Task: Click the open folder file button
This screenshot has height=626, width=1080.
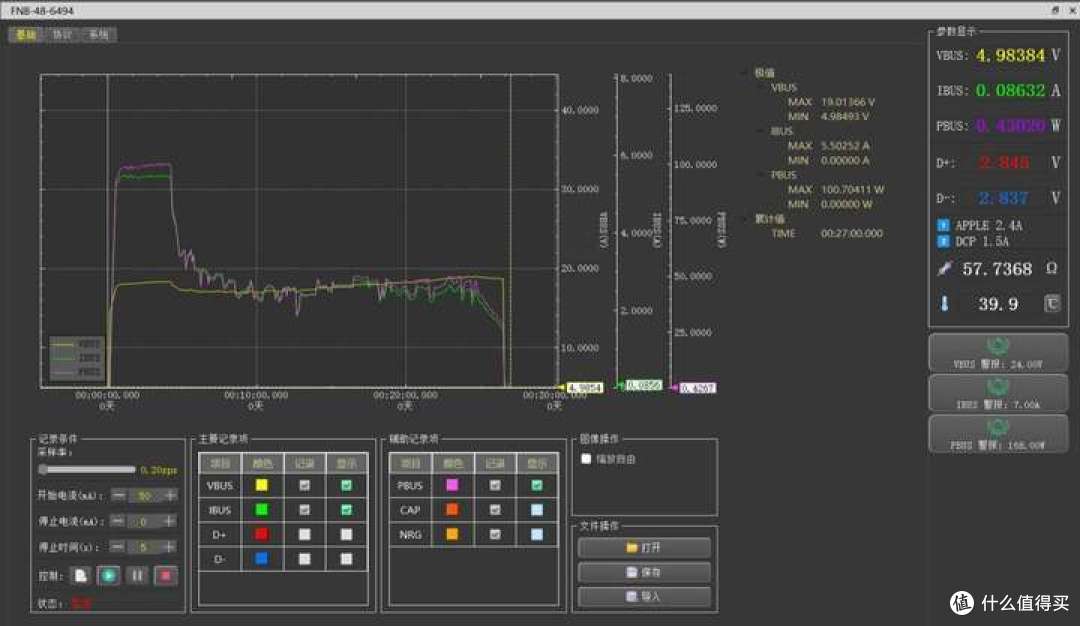Action: [x=644, y=547]
